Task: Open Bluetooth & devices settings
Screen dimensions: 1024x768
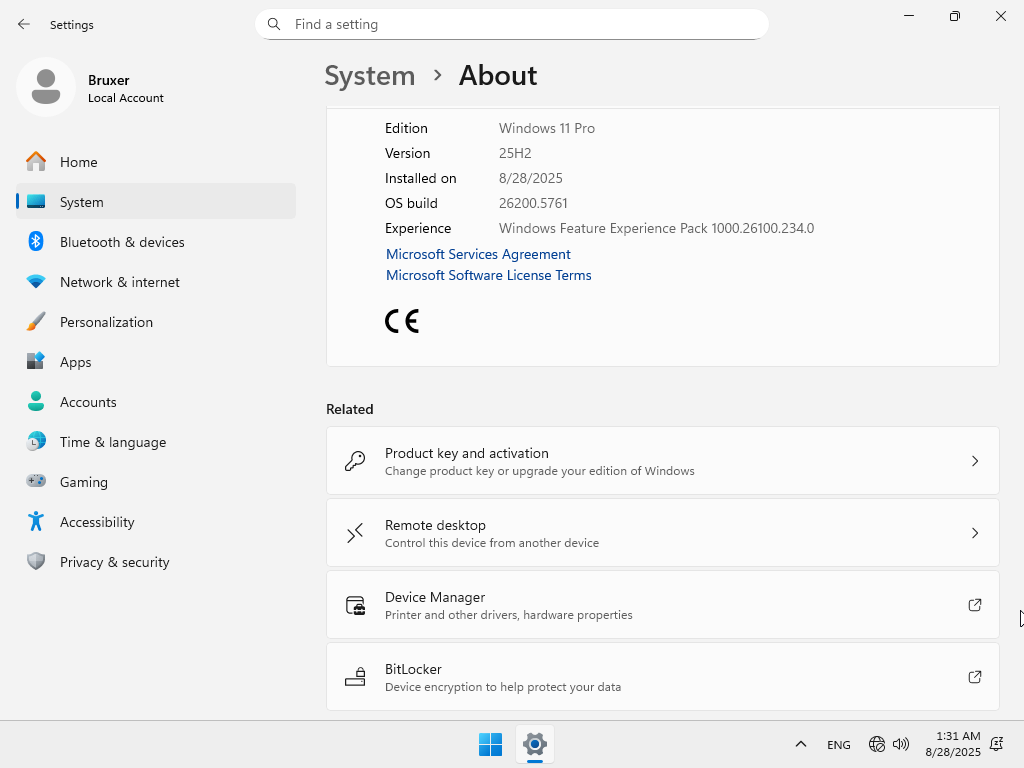Action: 122,242
